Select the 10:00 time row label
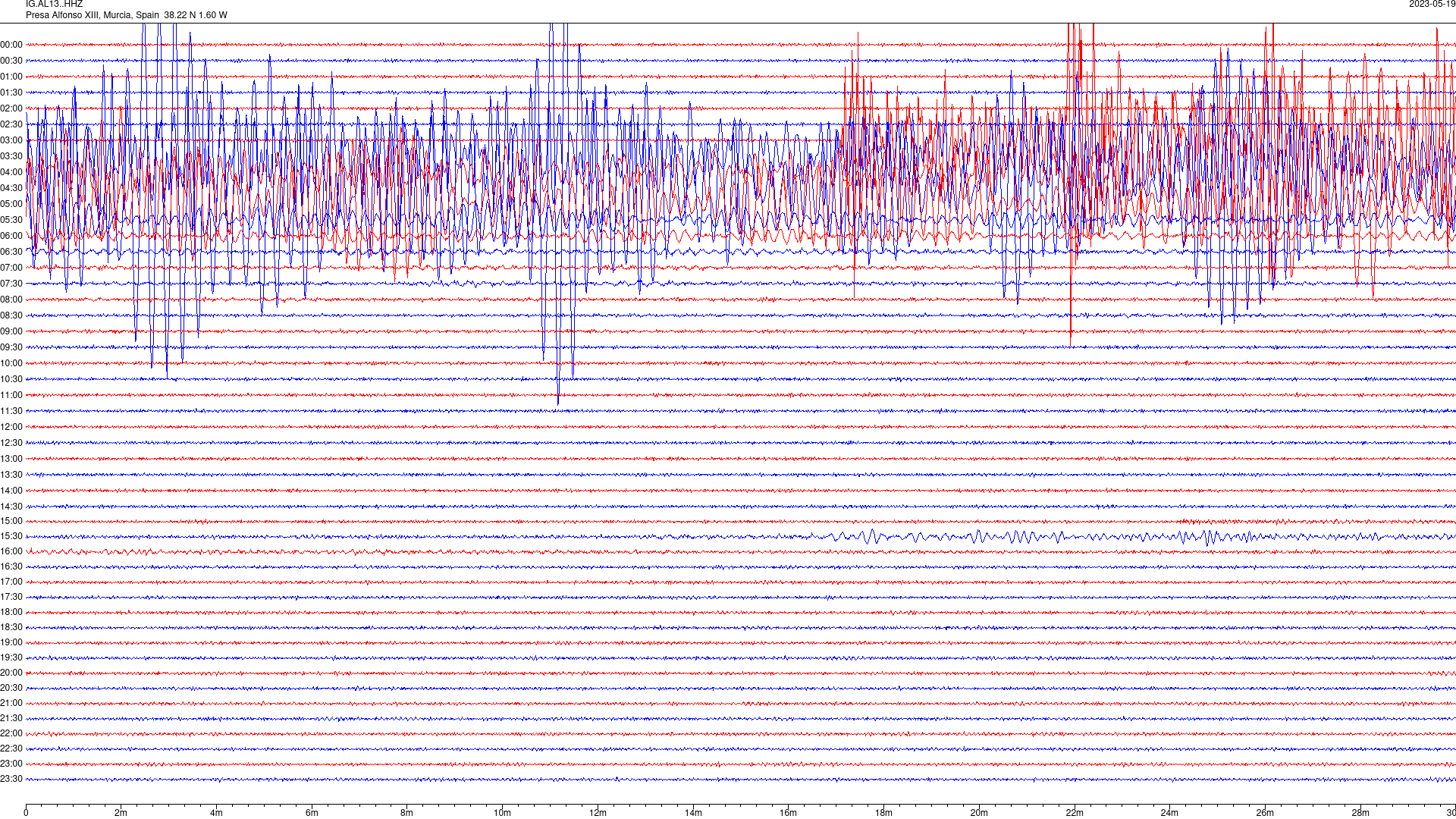Screen dimensions: 1456x819 [x=11, y=363]
